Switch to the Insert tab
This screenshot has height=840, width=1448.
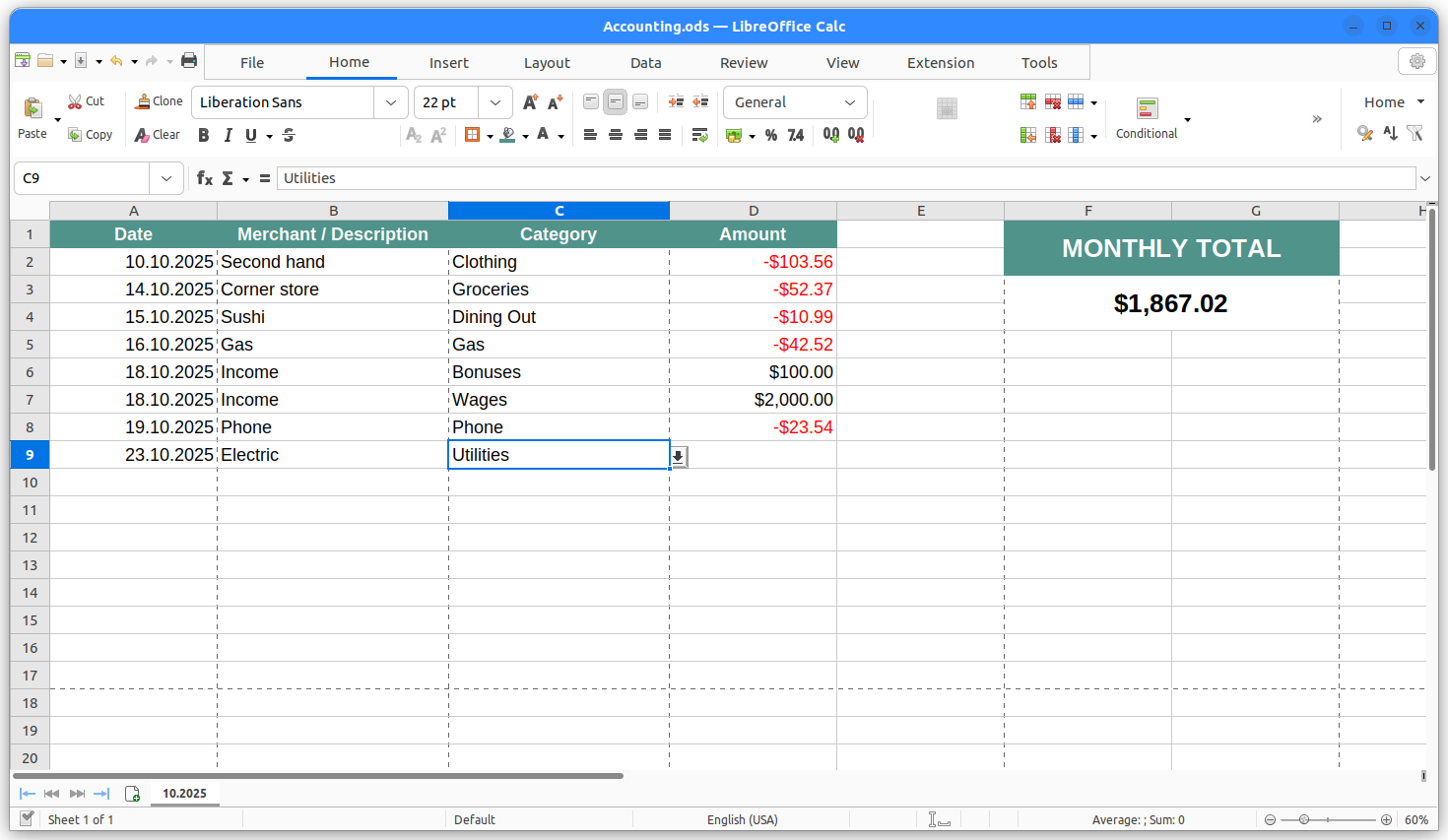pyautogui.click(x=448, y=62)
